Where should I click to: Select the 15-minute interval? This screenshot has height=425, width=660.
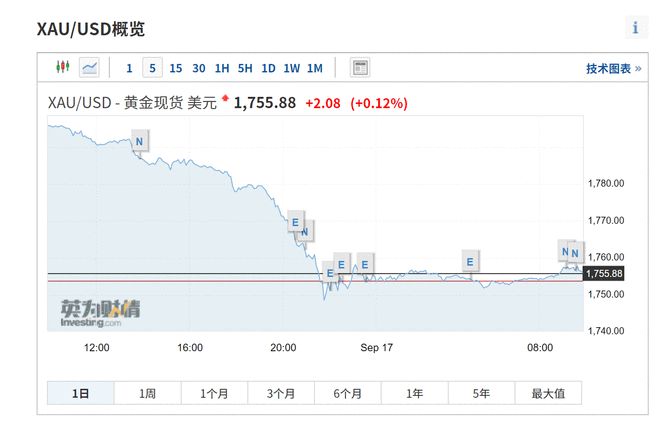[176, 68]
